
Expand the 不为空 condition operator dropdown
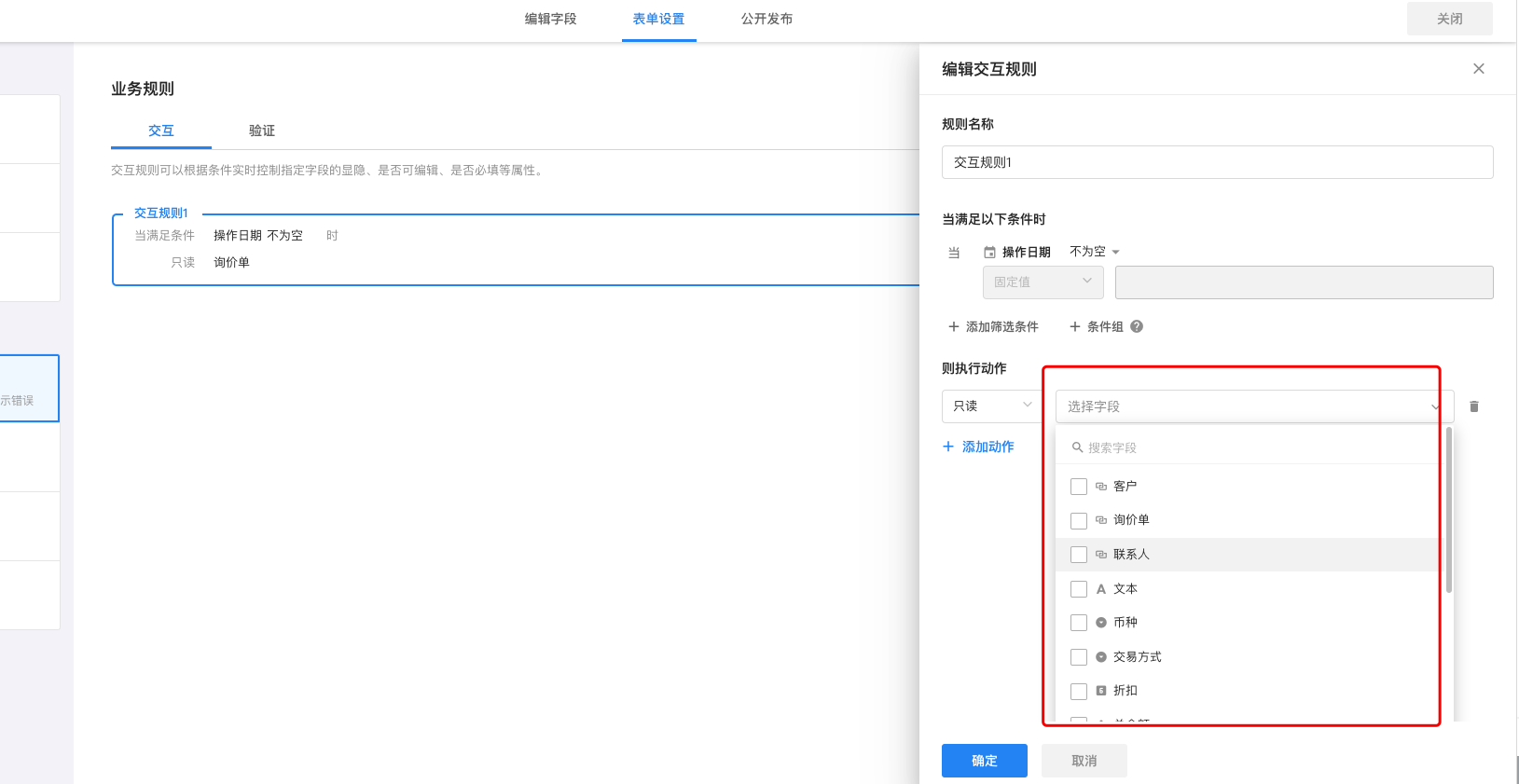pyautogui.click(x=1095, y=252)
